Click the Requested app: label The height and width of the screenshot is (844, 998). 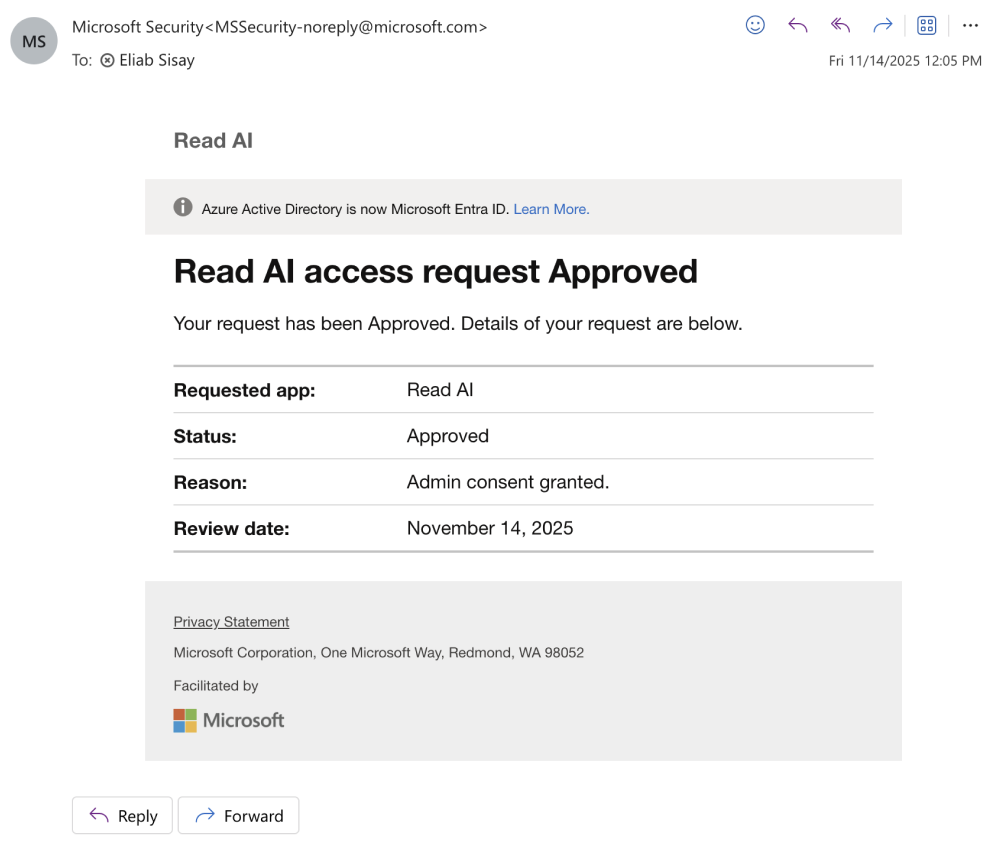point(244,390)
